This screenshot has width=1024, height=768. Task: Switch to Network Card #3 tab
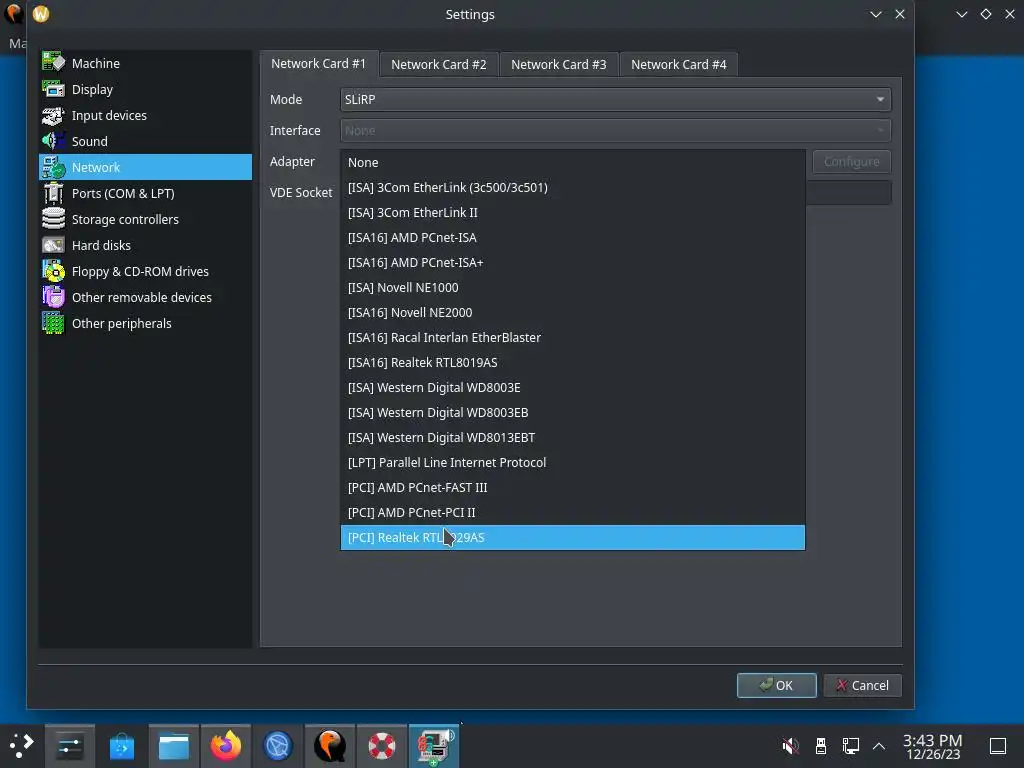point(558,65)
